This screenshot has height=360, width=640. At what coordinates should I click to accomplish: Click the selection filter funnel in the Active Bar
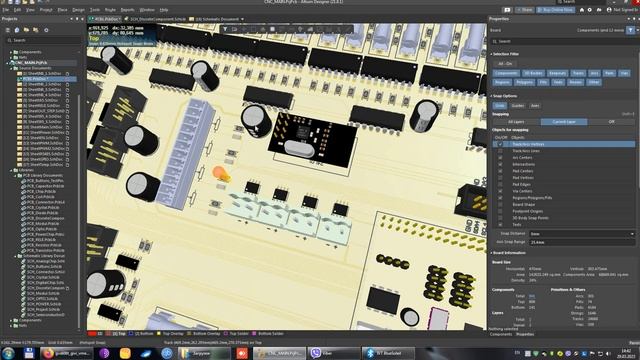(x=225, y=29)
